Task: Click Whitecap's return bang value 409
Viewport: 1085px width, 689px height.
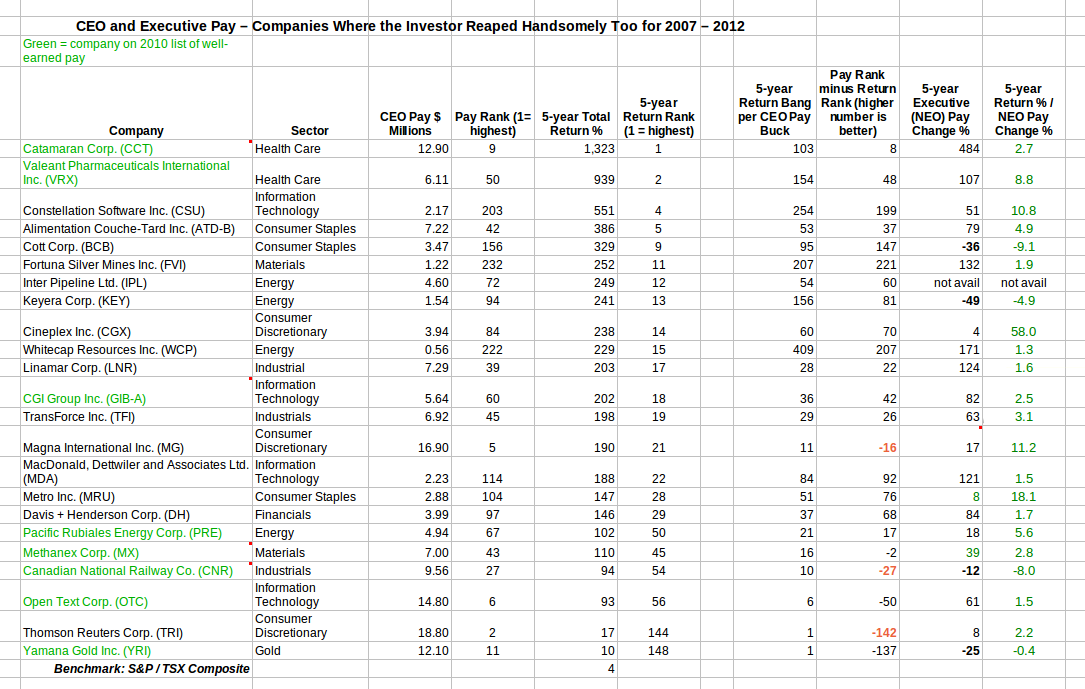Action: 803,350
